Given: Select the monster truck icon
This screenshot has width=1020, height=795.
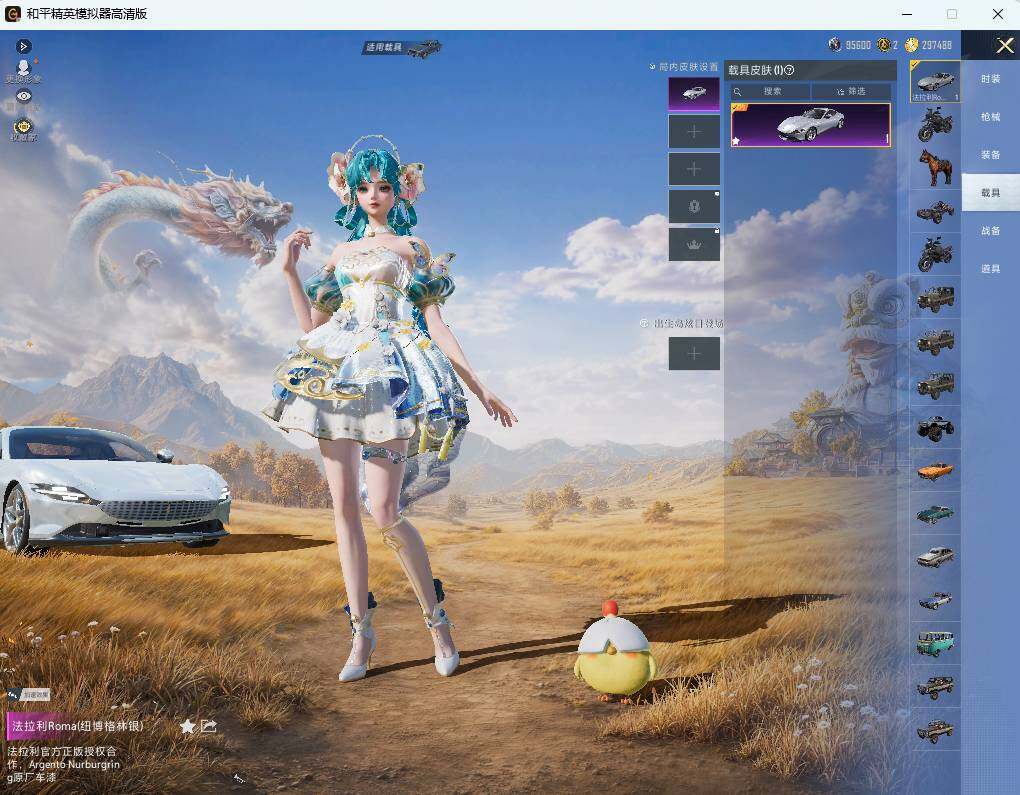Looking at the screenshot, I should (935, 427).
